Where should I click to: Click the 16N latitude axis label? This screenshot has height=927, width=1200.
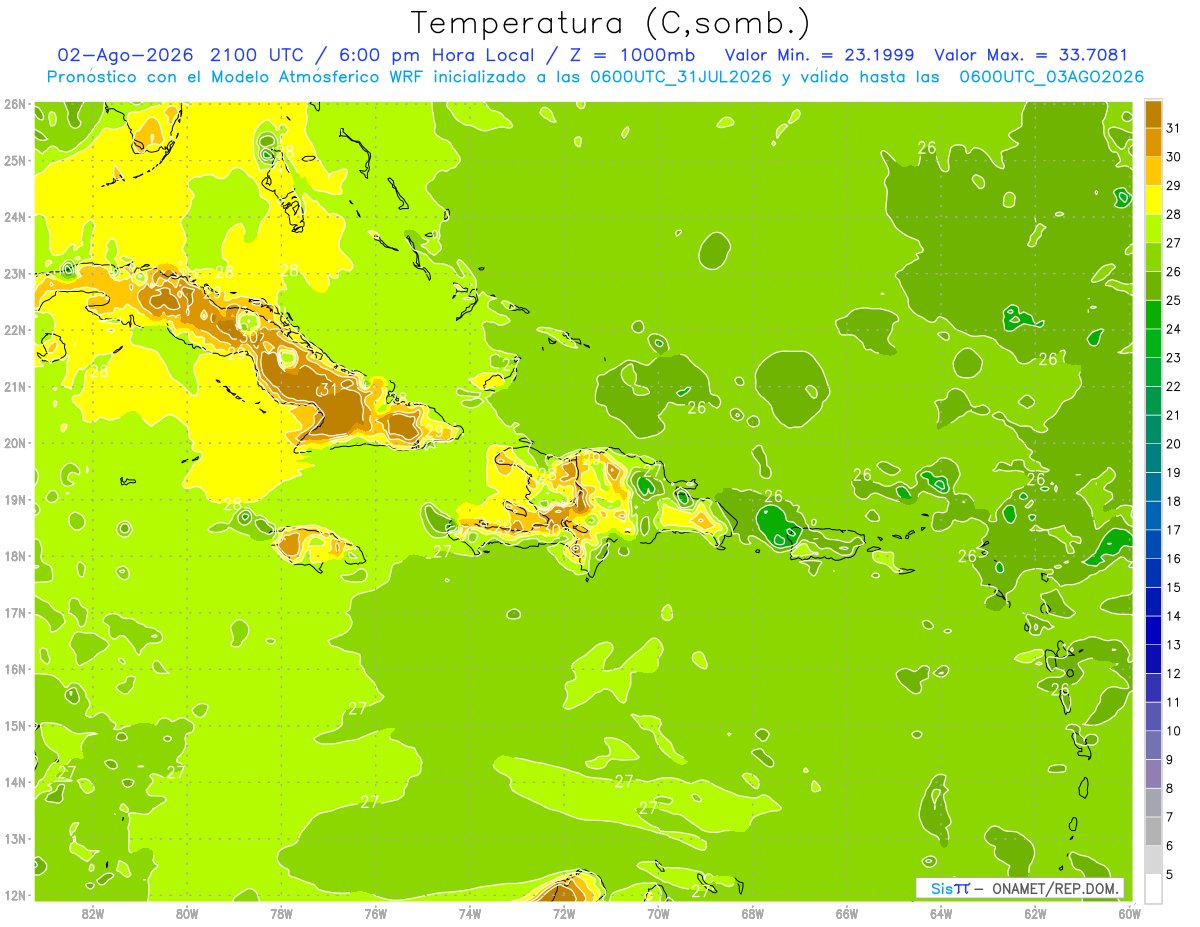(x=15, y=669)
